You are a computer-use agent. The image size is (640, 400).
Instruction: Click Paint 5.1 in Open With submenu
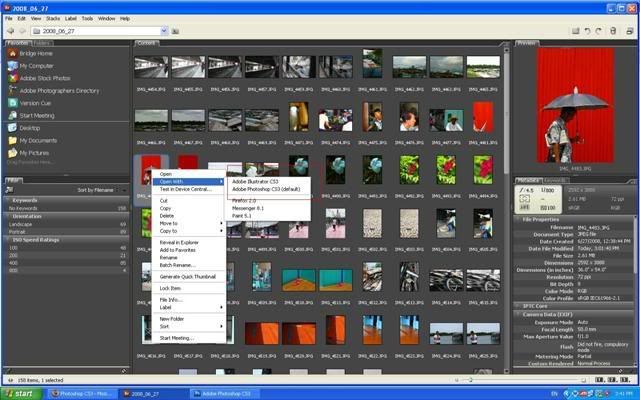pyautogui.click(x=242, y=216)
